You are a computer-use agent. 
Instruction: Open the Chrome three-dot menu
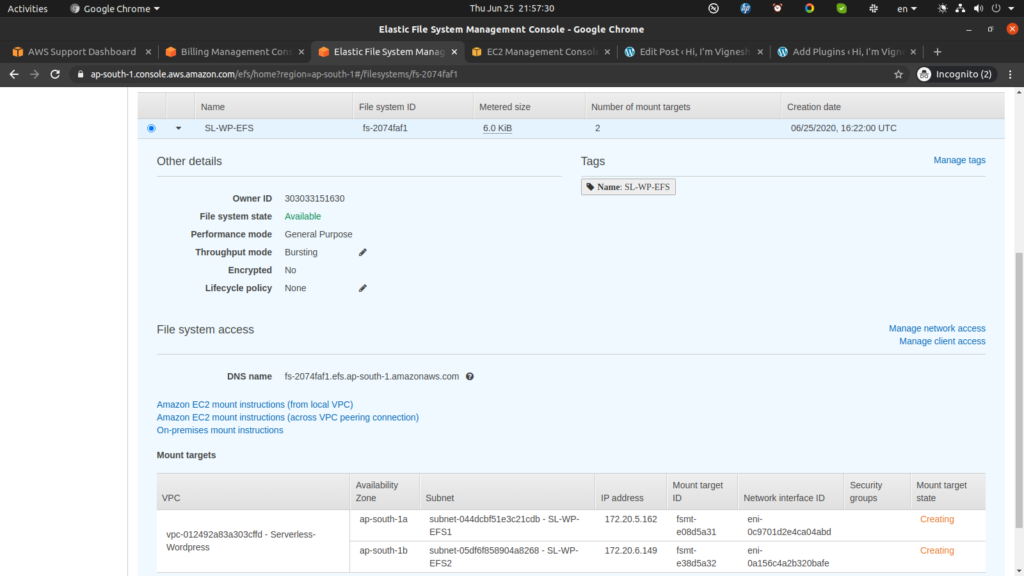coord(1010,74)
